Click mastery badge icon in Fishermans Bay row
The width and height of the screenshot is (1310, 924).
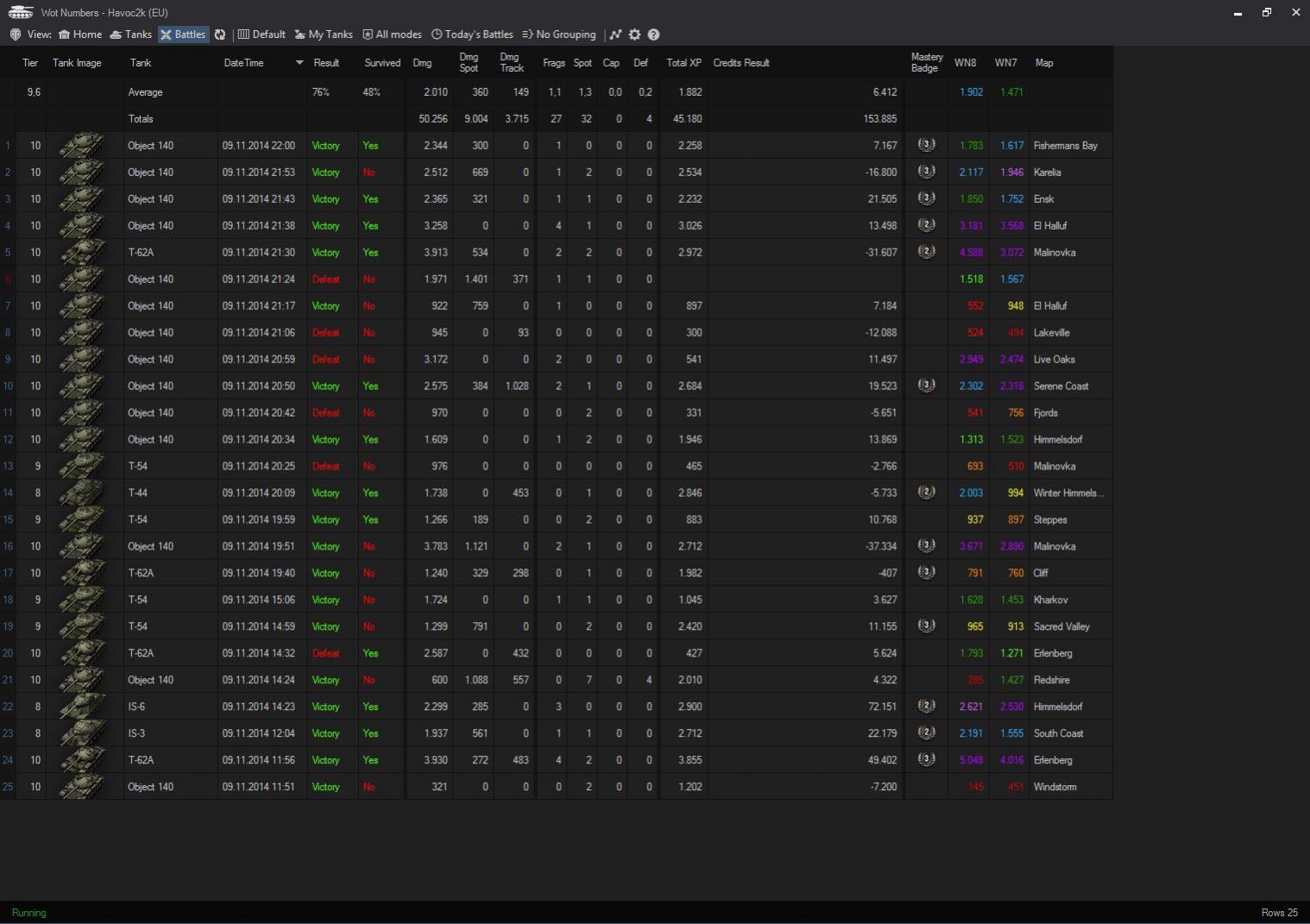[x=926, y=145]
